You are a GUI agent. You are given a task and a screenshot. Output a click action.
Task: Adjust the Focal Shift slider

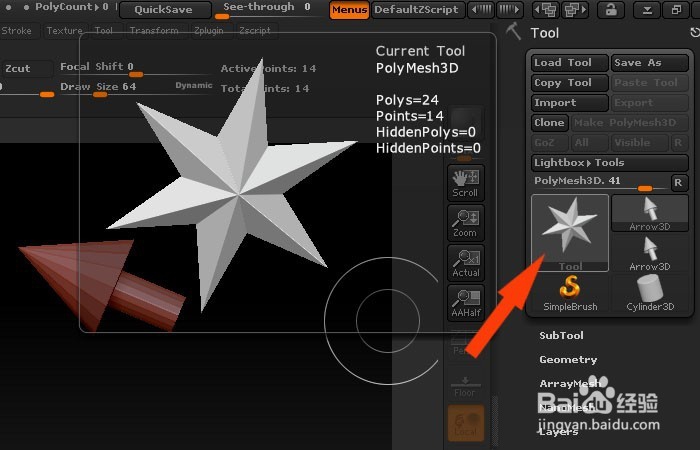click(134, 69)
